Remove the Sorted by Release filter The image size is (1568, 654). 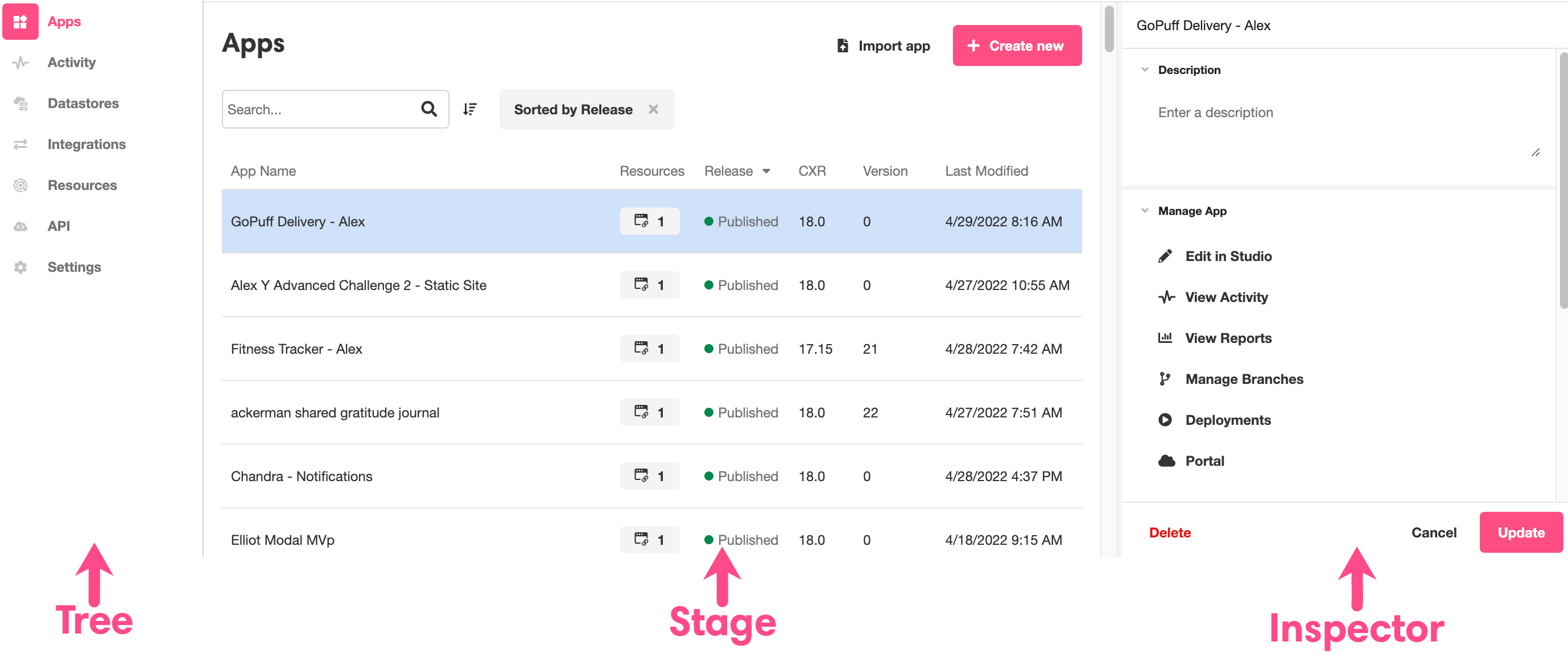[x=653, y=109]
